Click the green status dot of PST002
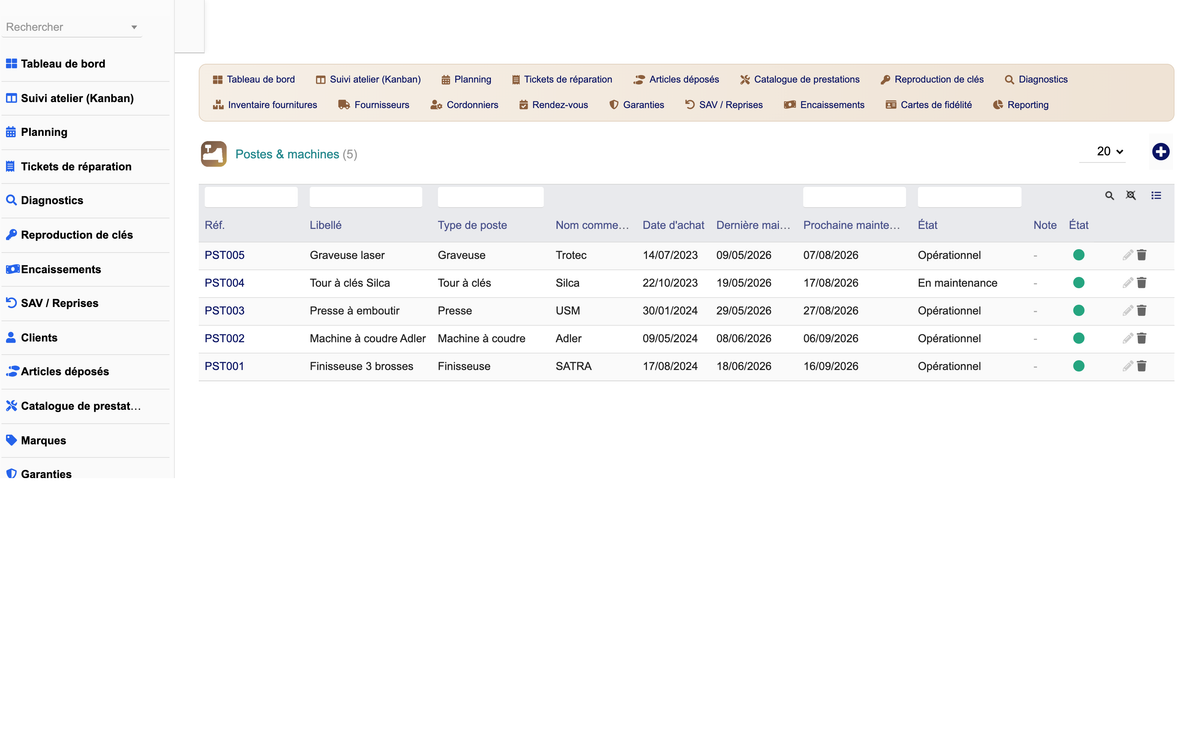Image resolution: width=1200 pixels, height=743 pixels. 1079,338
